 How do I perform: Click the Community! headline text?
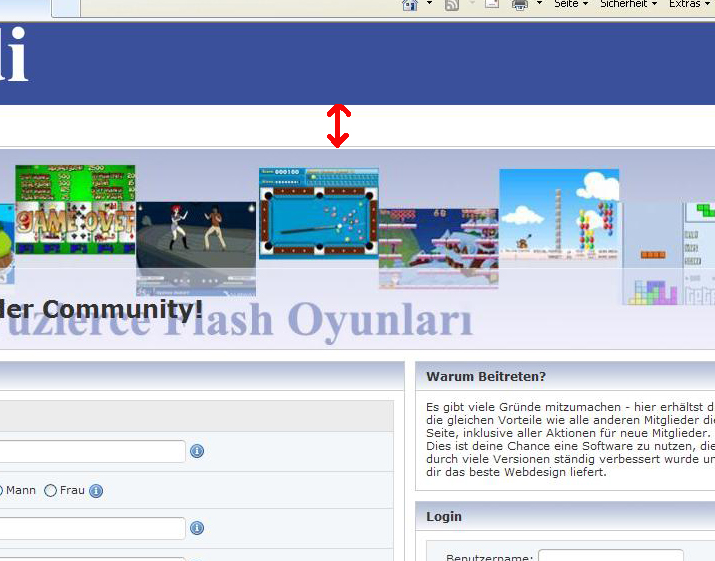tap(122, 310)
